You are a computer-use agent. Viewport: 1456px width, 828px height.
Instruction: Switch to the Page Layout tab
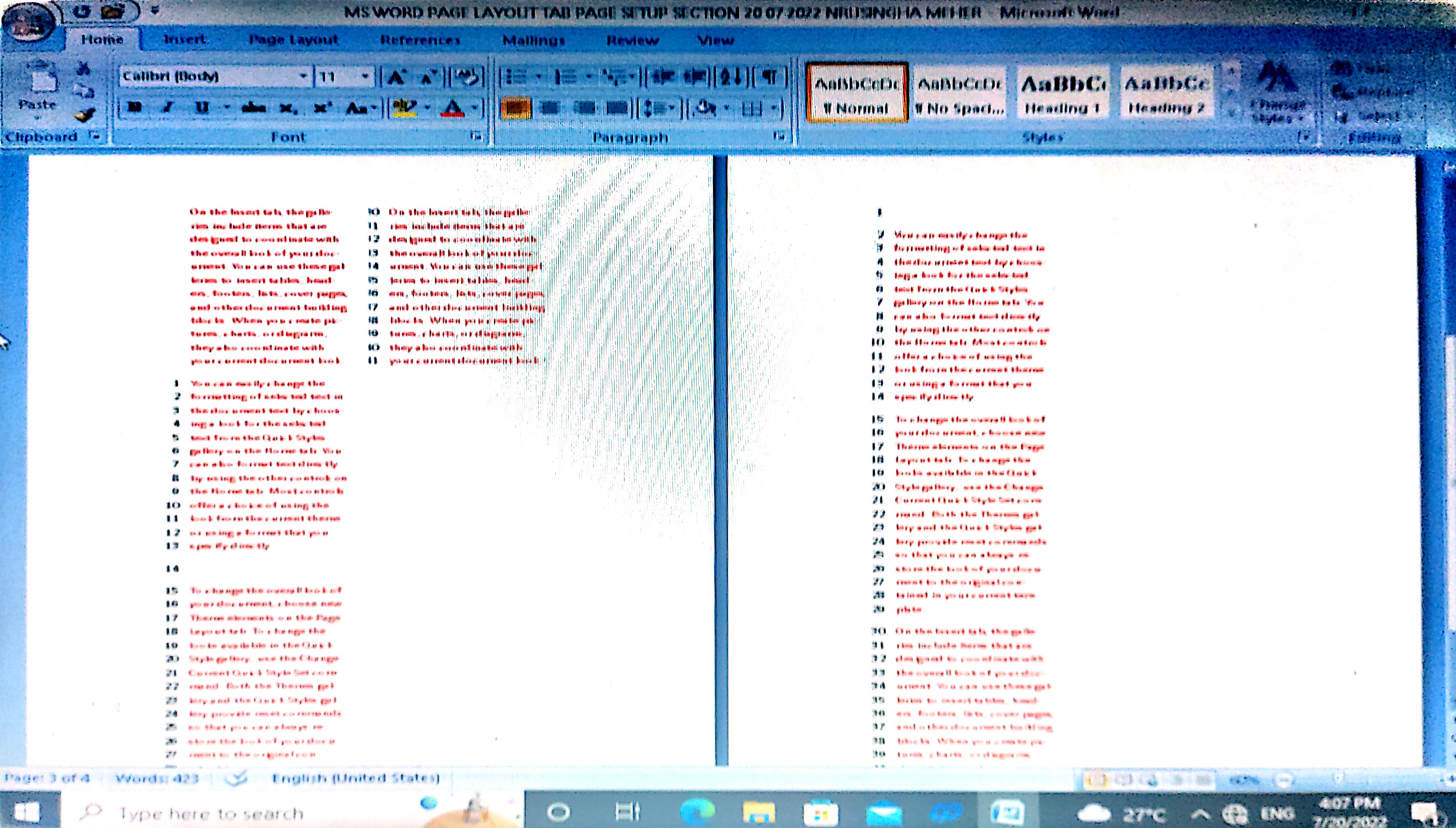[294, 40]
